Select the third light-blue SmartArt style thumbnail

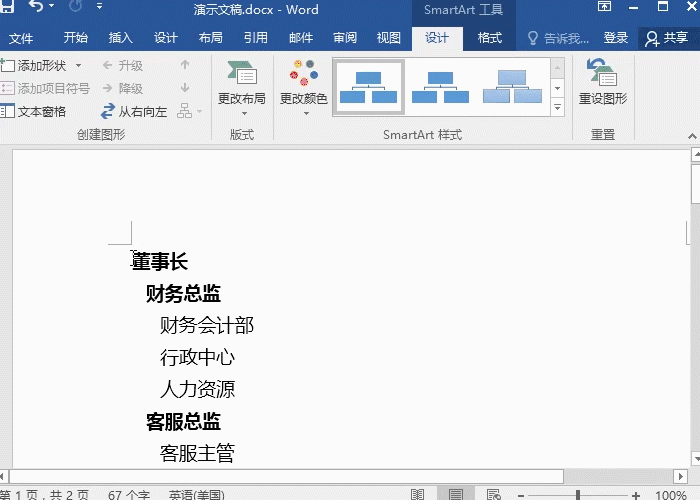point(512,87)
